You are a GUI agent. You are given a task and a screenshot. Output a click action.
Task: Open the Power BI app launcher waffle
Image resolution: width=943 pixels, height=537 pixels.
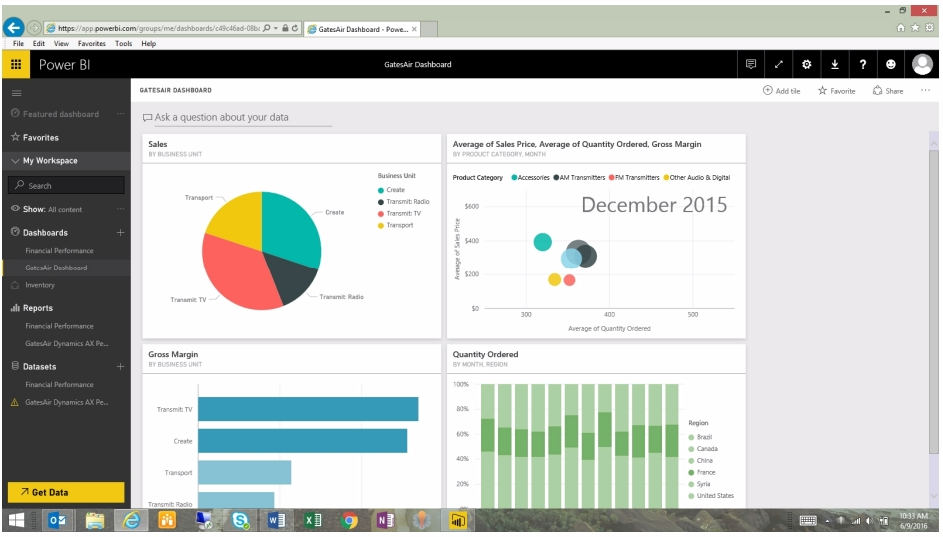[15, 65]
